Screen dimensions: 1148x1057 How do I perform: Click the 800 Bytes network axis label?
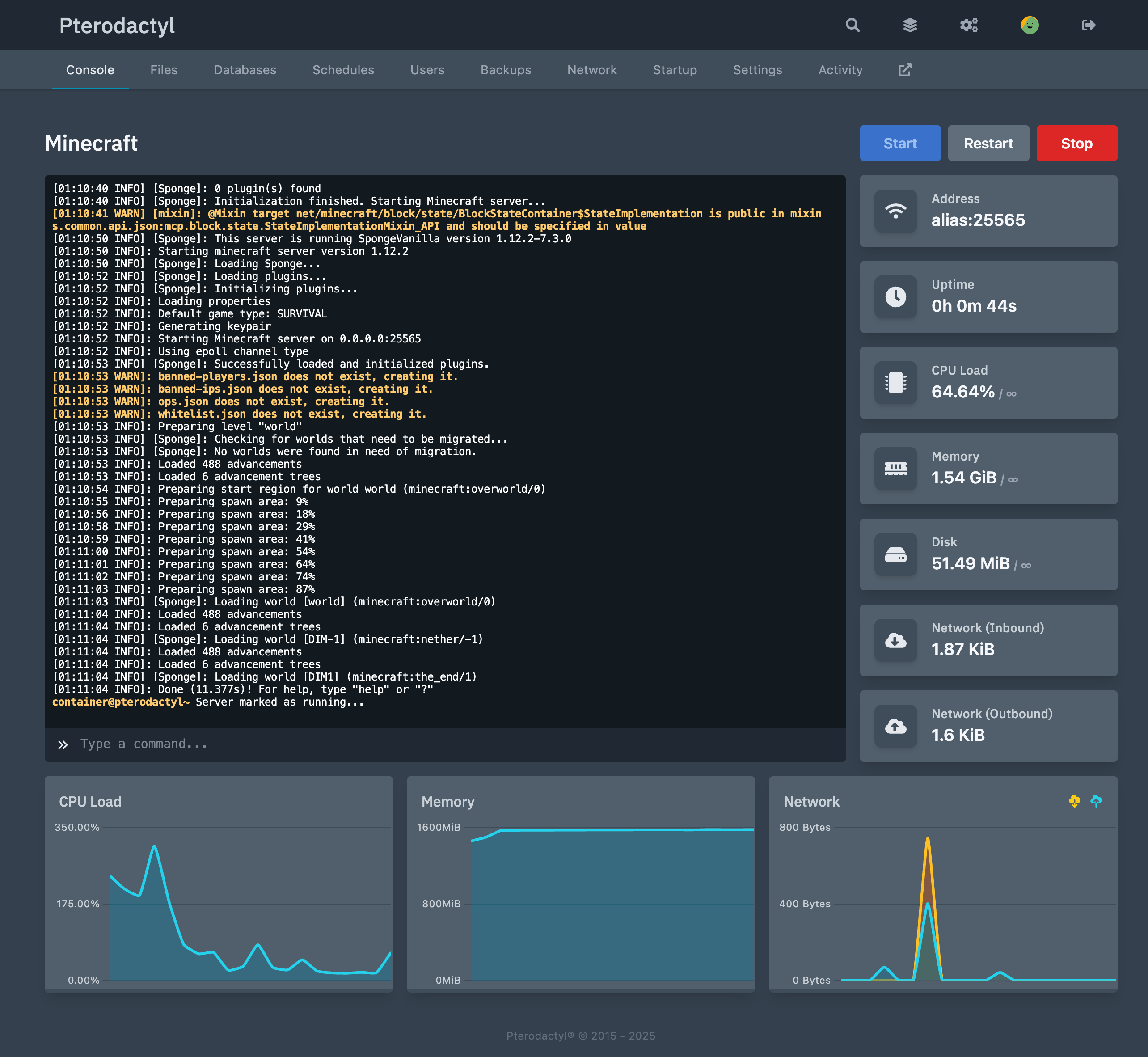coord(804,827)
